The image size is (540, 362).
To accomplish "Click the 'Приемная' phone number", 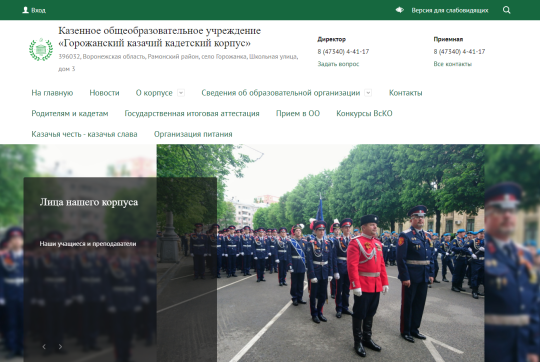I will pos(459,51).
